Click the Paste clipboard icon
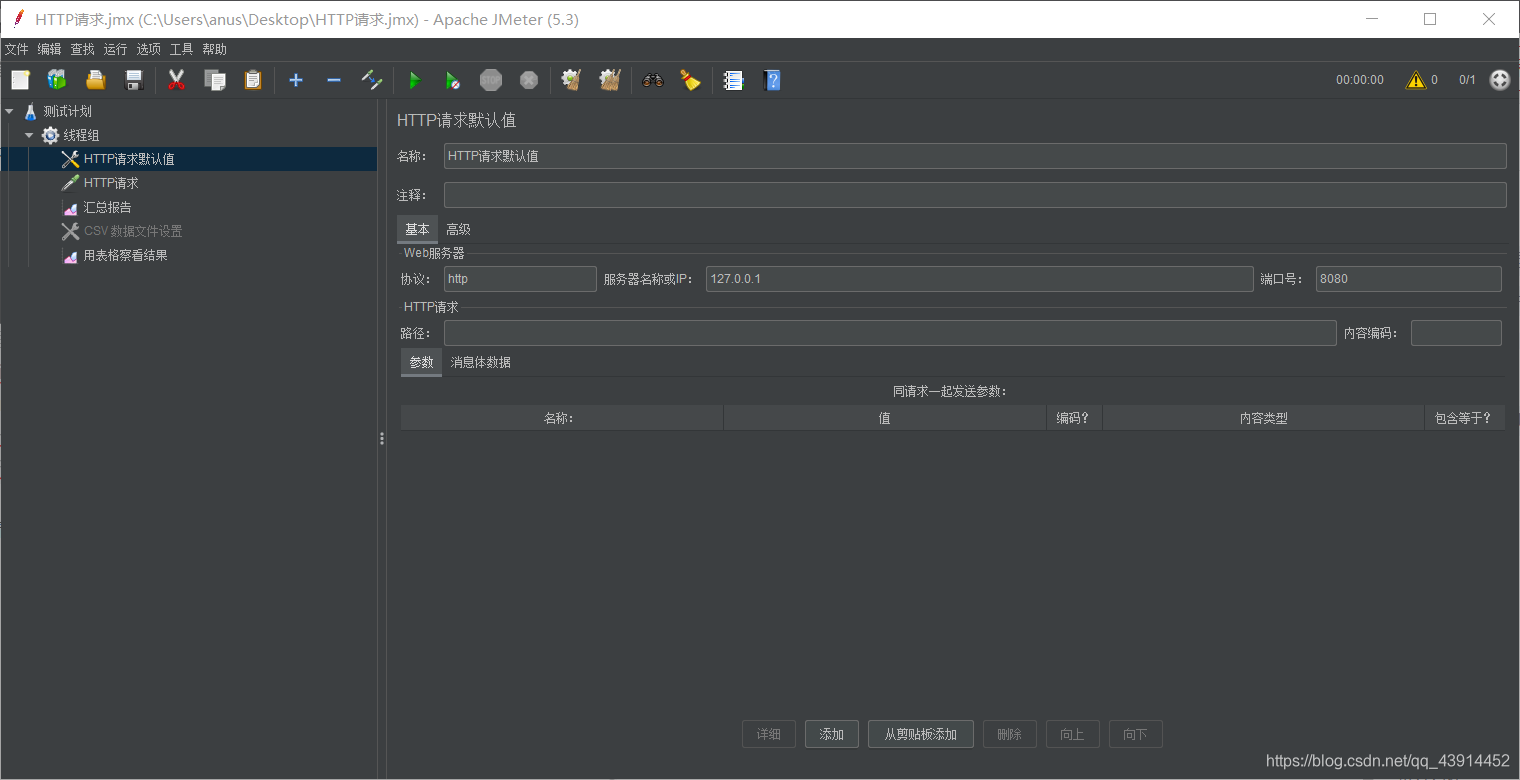This screenshot has width=1520, height=780. [x=253, y=80]
